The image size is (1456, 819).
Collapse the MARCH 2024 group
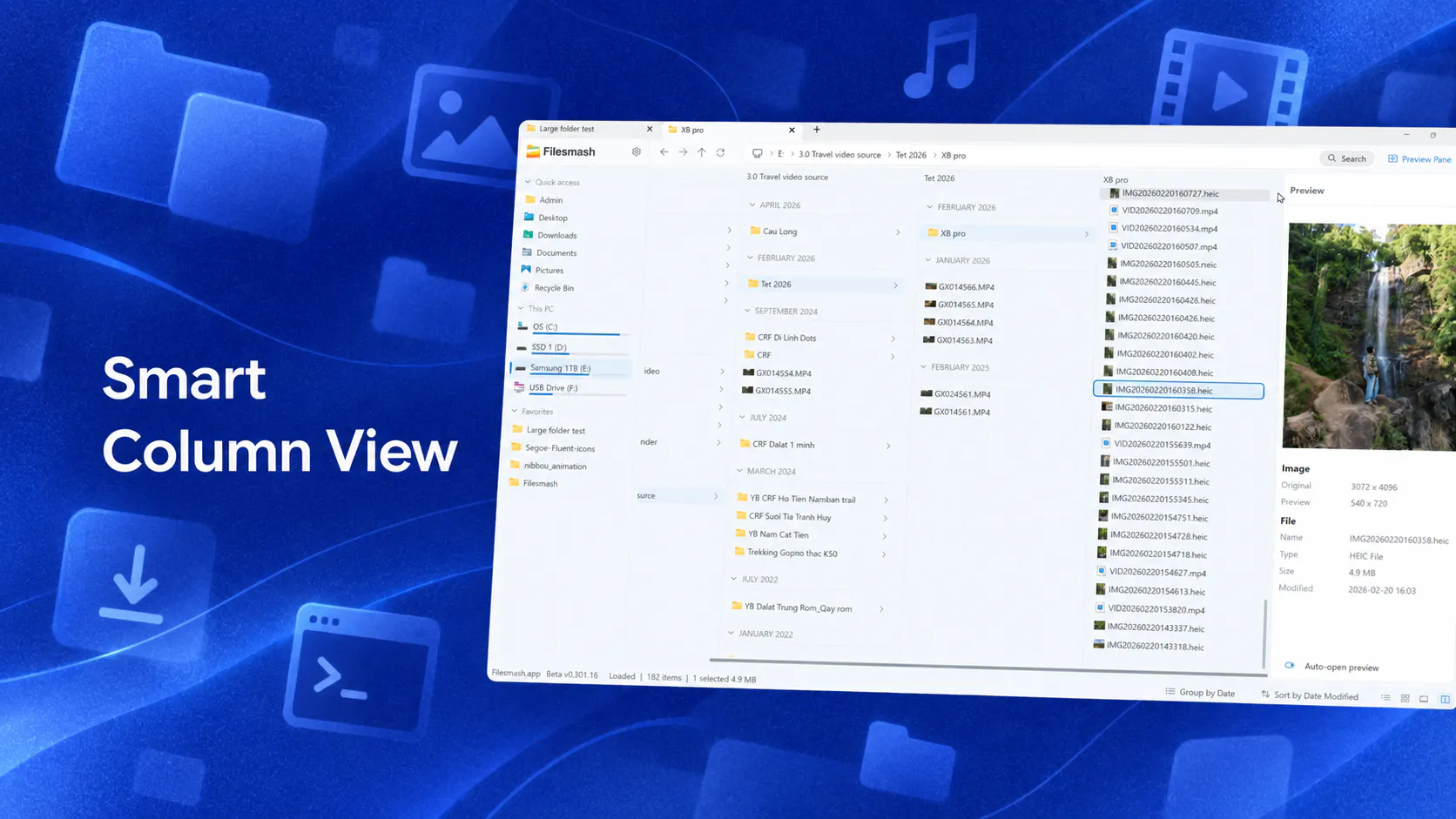click(x=740, y=471)
